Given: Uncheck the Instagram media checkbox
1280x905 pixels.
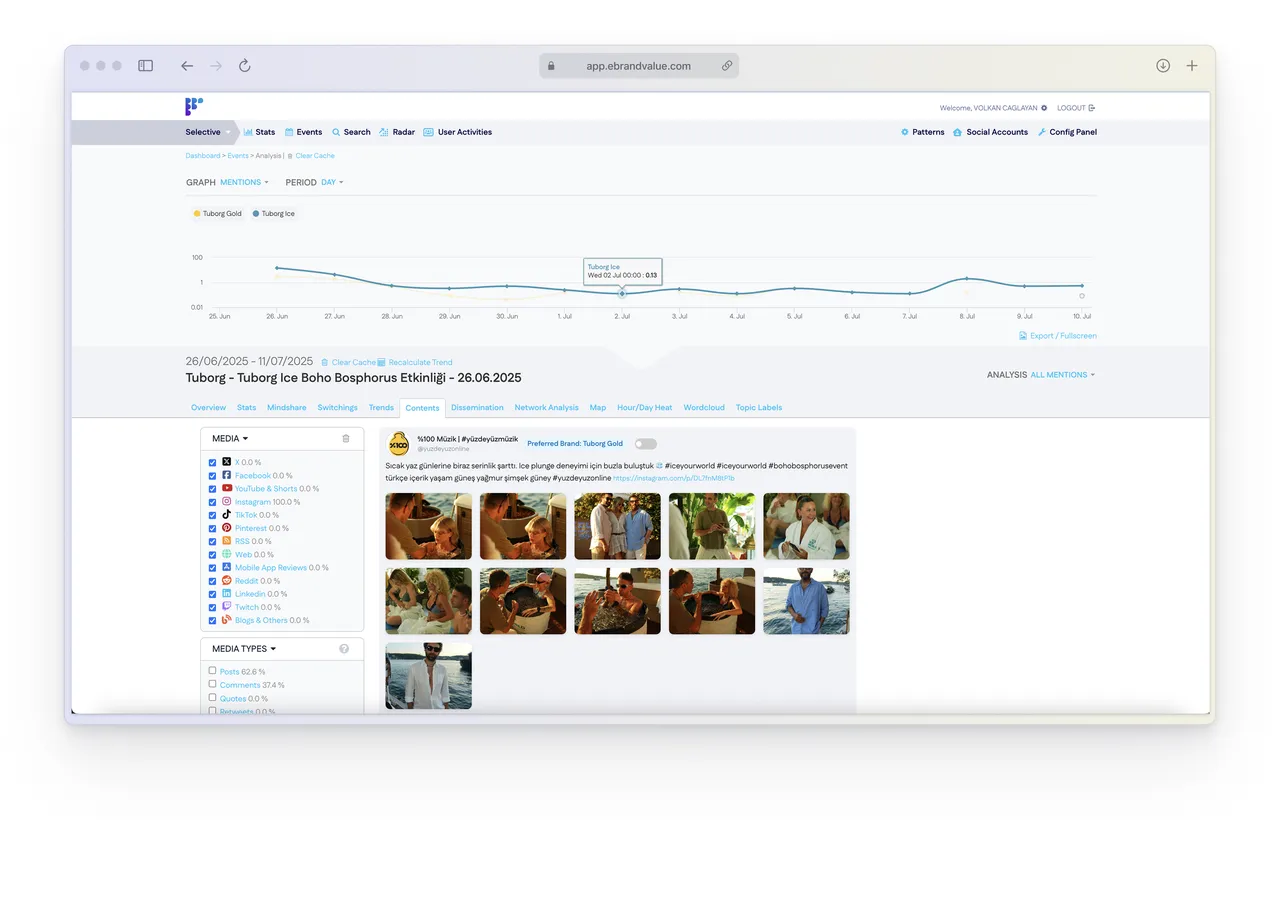Looking at the screenshot, I should coord(213,502).
